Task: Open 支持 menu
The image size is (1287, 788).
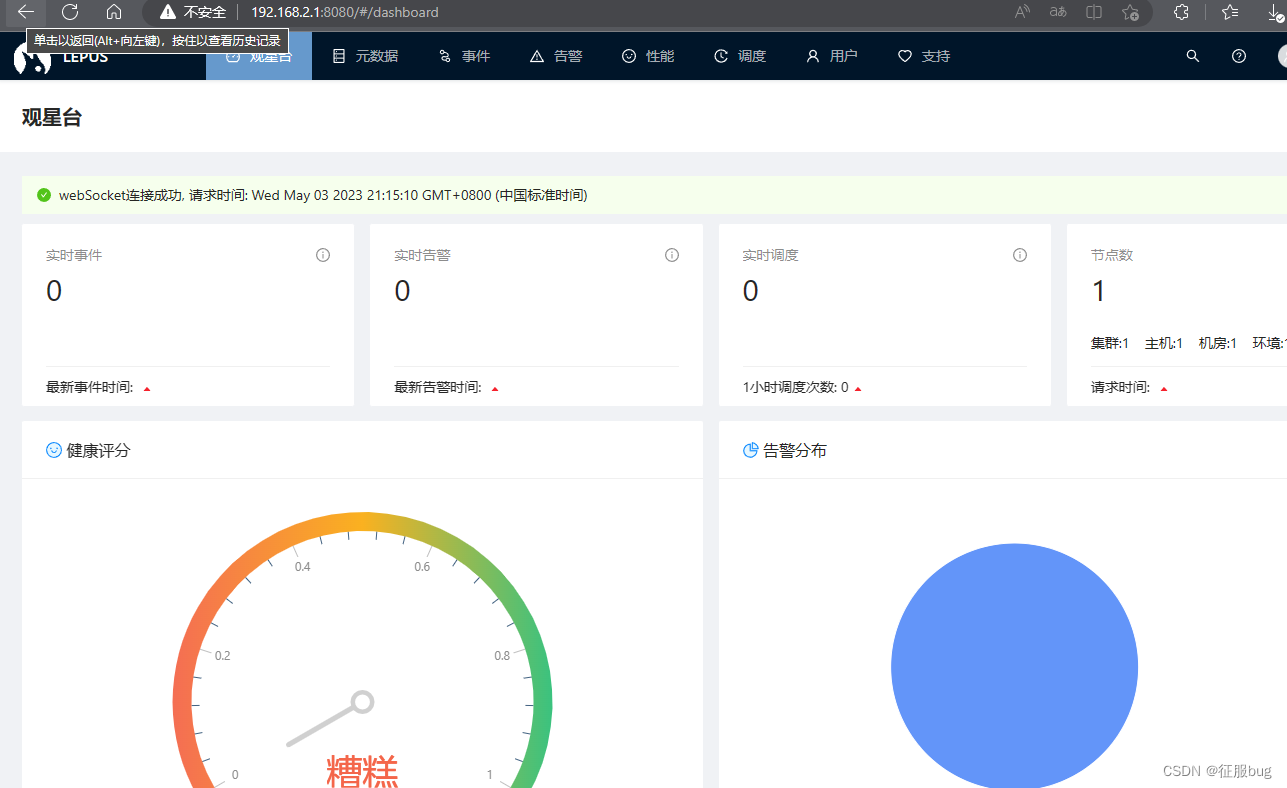Action: point(924,56)
